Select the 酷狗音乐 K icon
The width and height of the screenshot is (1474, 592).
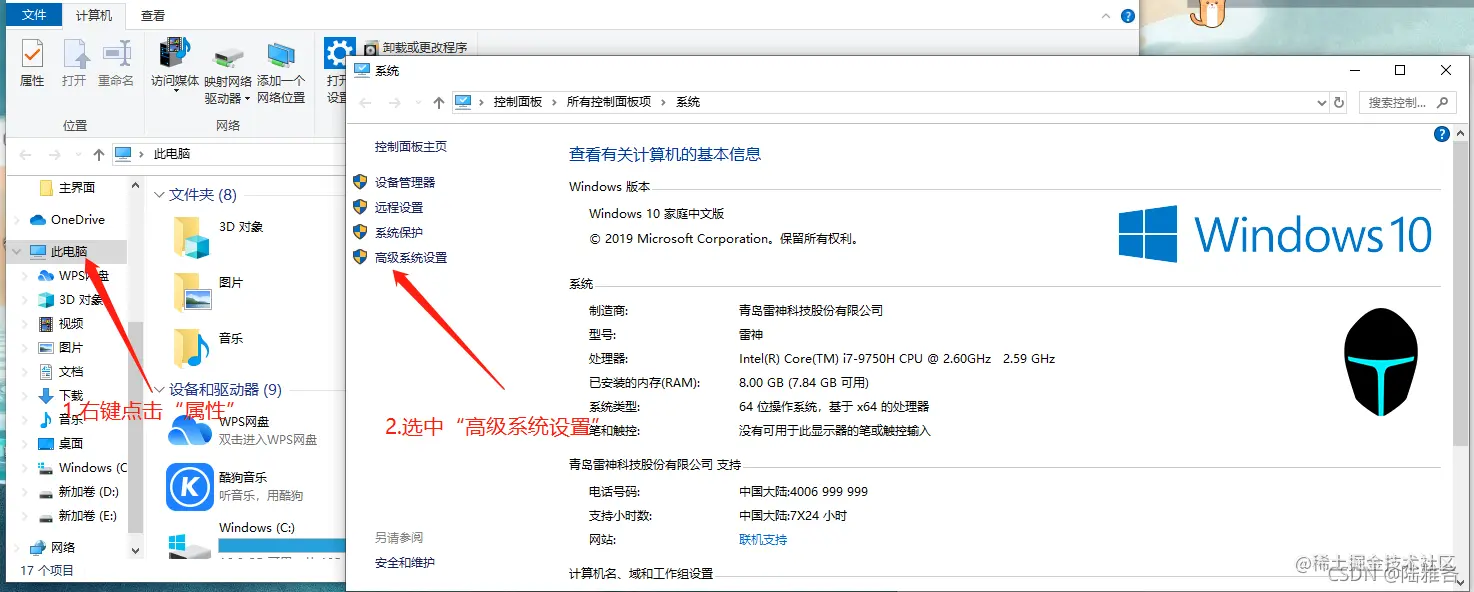click(190, 488)
